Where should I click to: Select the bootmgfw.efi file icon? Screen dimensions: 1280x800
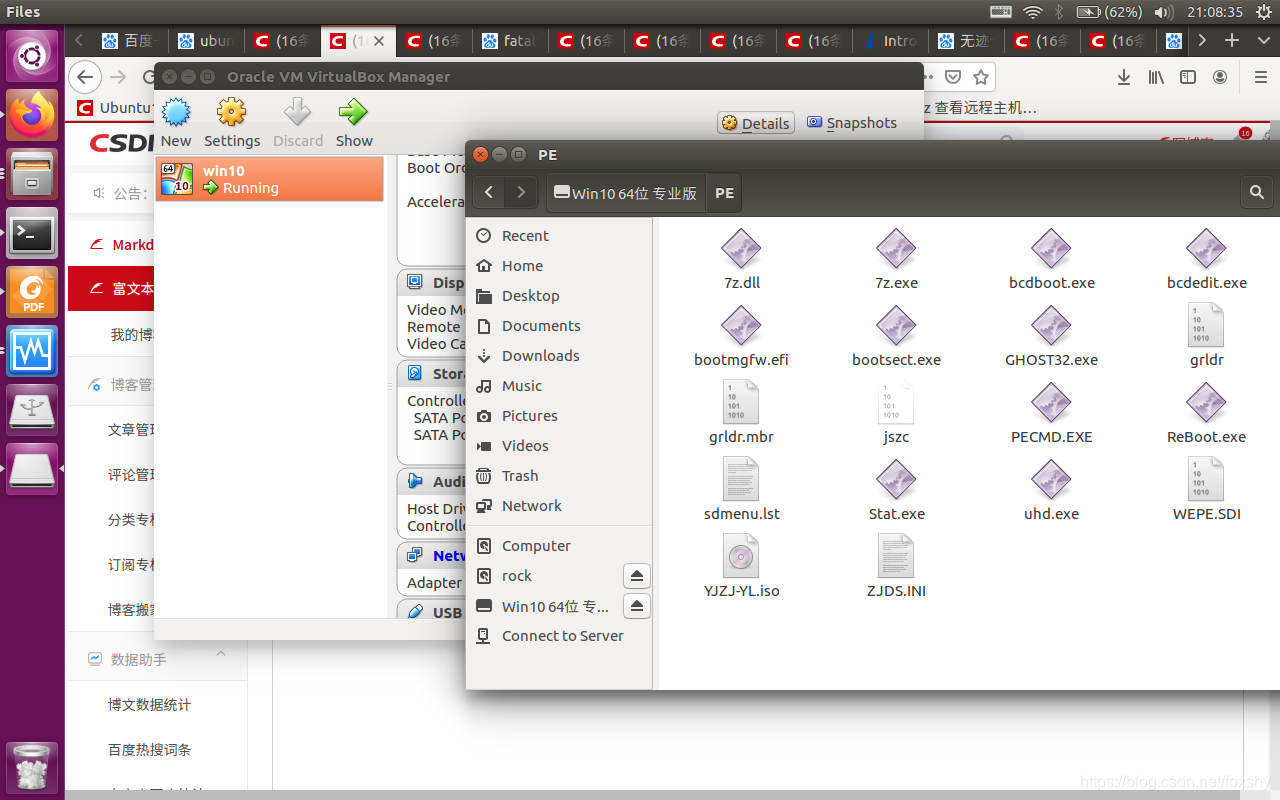[741, 326]
